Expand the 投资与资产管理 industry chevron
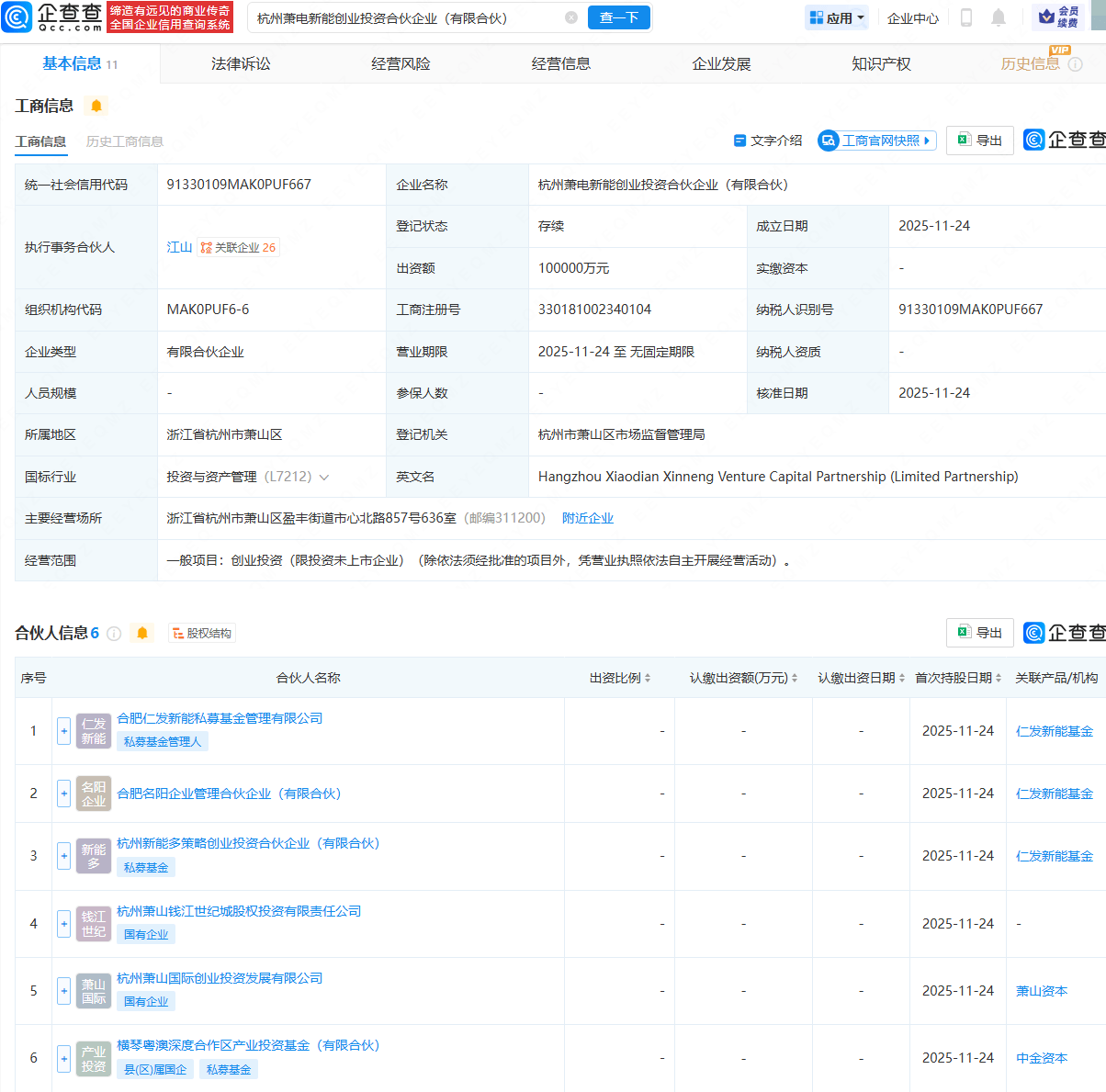The image size is (1106, 1092). click(324, 477)
